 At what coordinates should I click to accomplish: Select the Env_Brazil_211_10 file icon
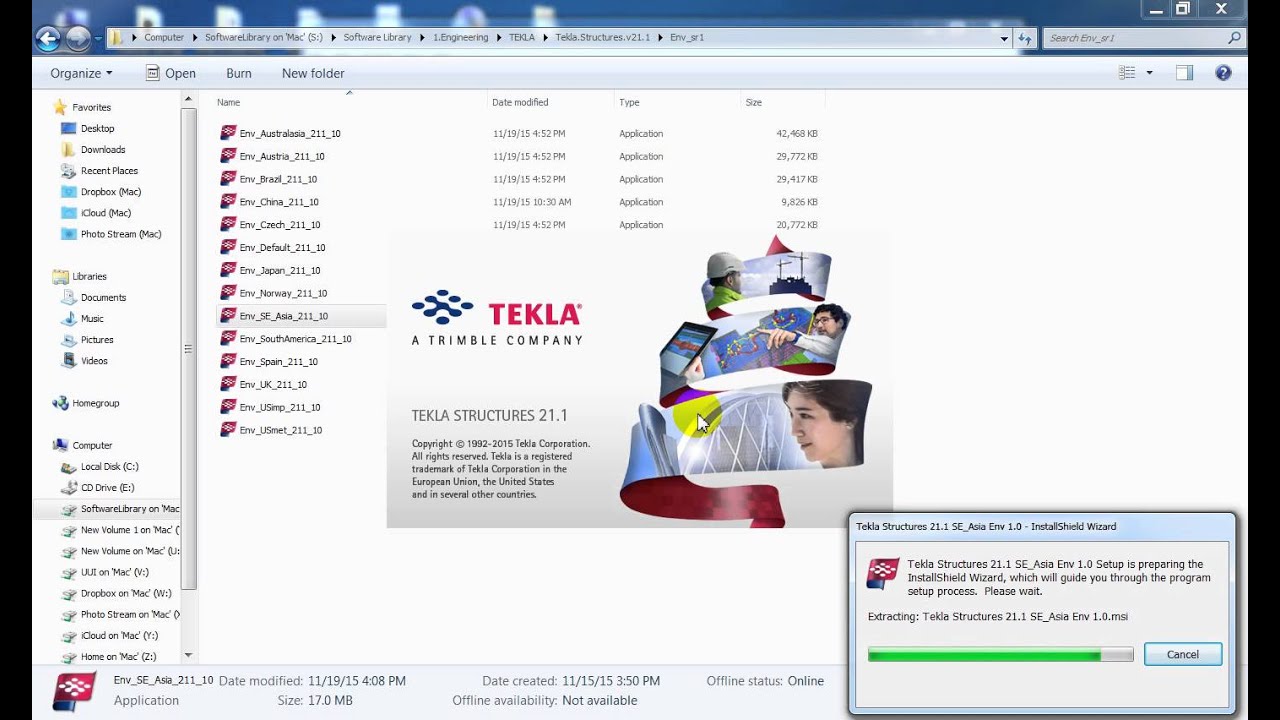tap(228, 179)
